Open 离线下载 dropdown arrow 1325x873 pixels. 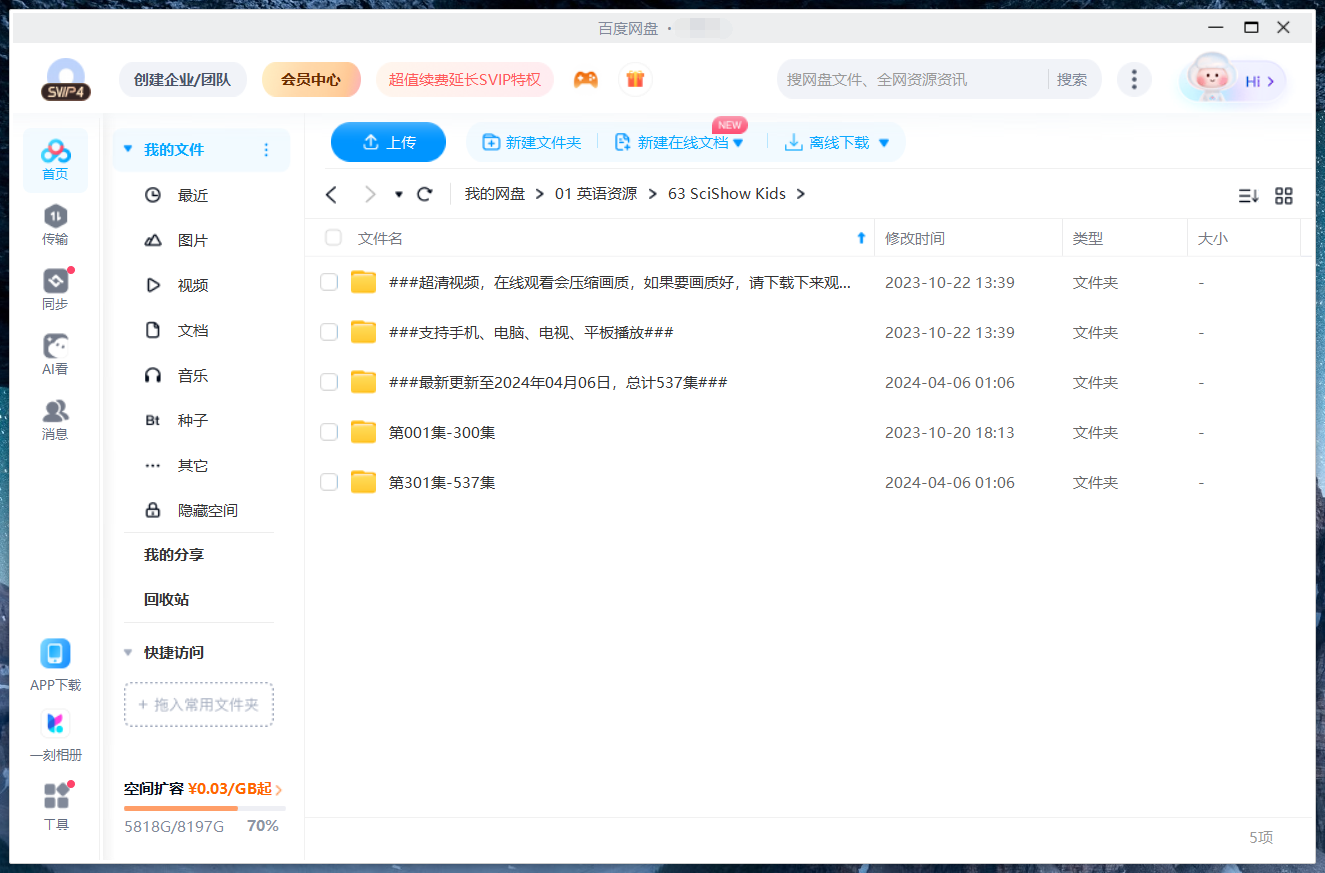point(883,143)
